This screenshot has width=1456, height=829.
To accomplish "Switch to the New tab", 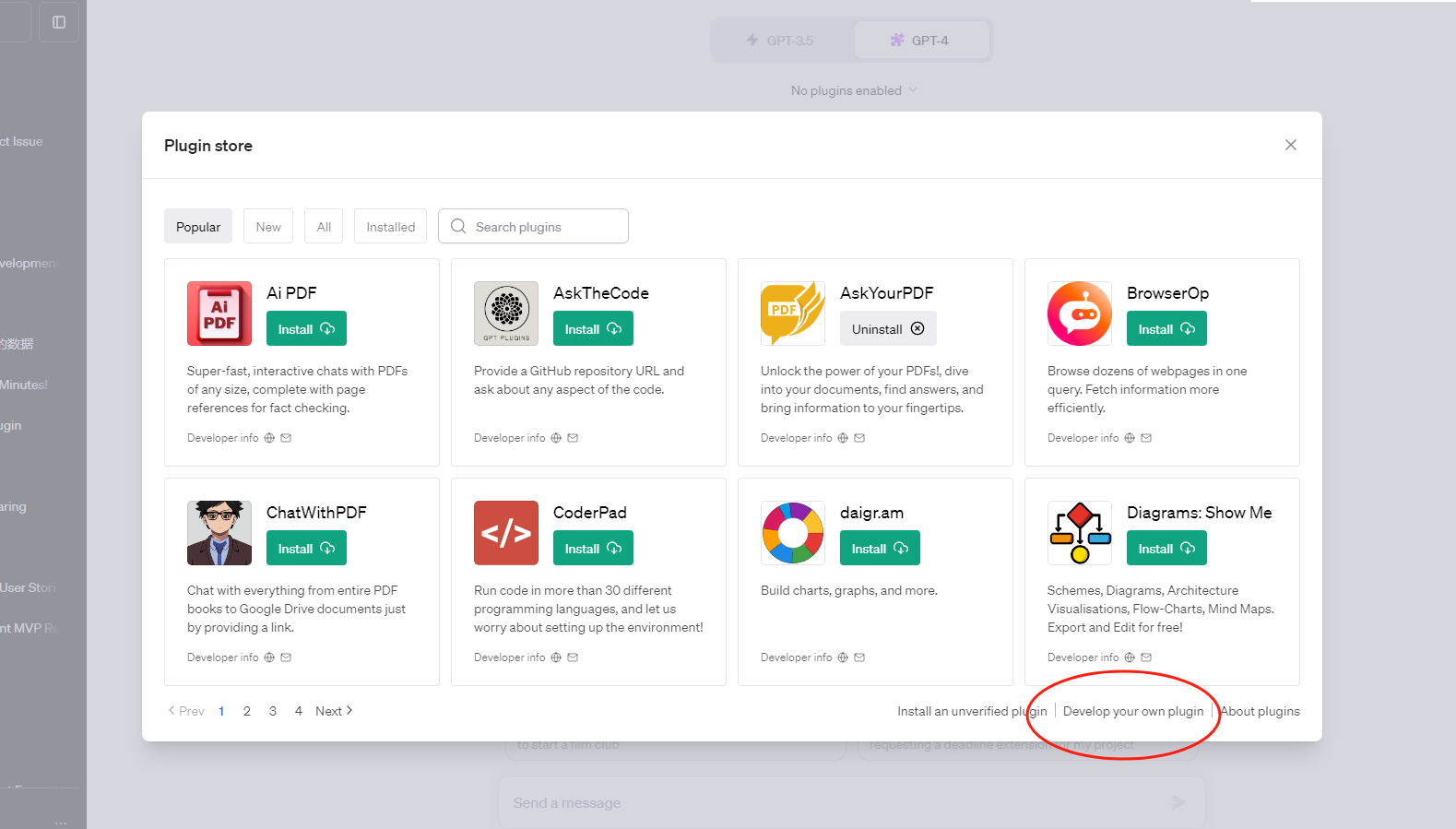I will coord(268,227).
